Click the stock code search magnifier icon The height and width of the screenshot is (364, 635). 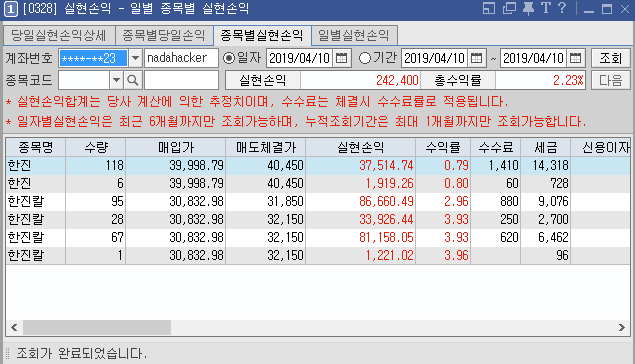click(x=132, y=80)
